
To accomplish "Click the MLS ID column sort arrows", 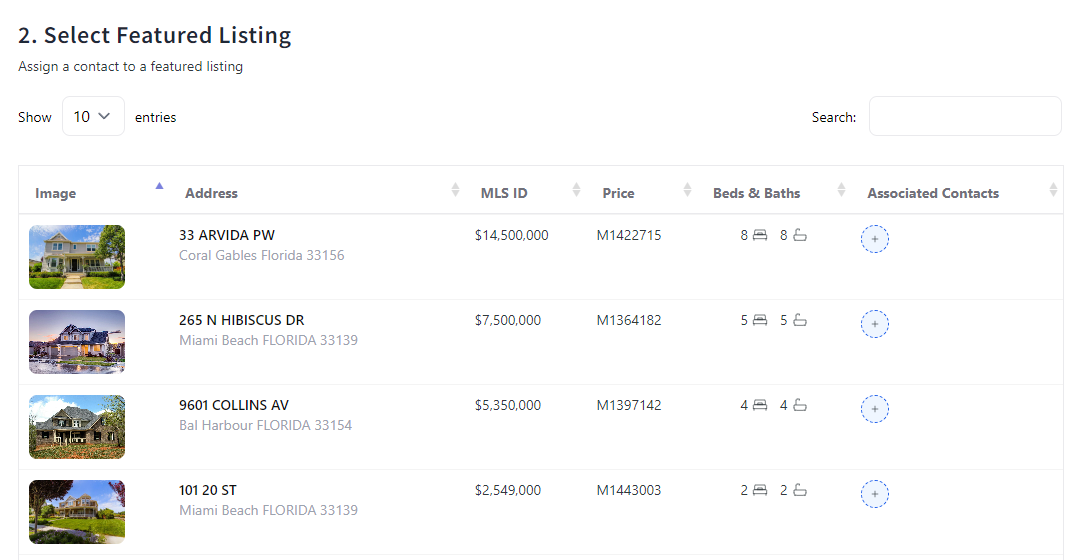I will [x=576, y=190].
